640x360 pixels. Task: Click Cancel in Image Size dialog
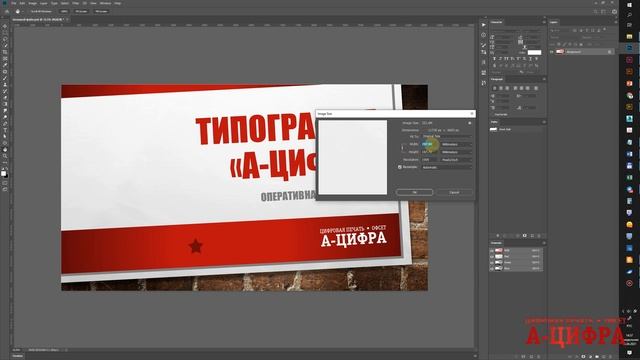(x=455, y=192)
